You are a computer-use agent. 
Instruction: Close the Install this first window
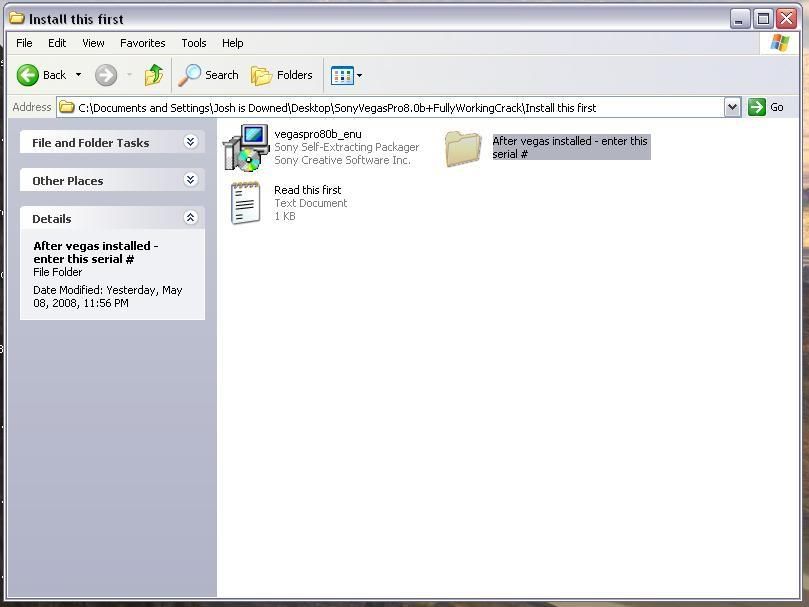787,19
